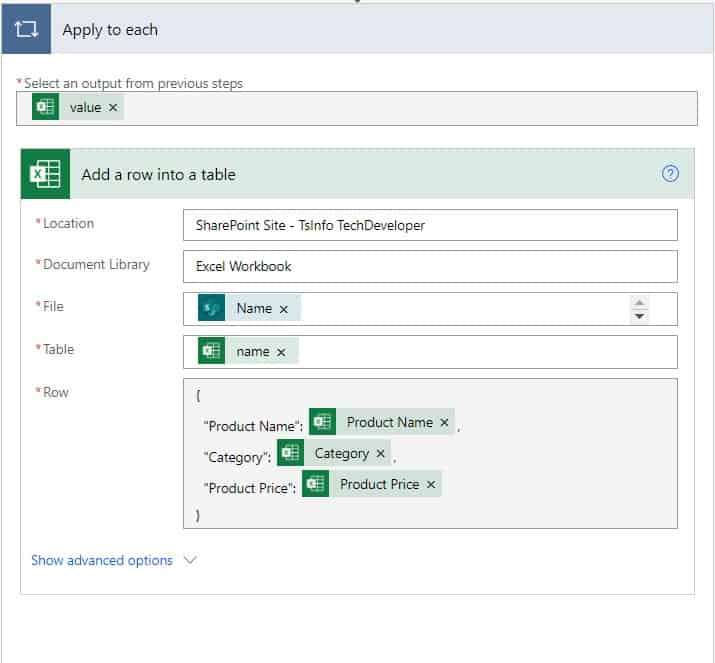This screenshot has height=663, width=715.
Task: Remove the name token from Table field
Action: point(281,352)
